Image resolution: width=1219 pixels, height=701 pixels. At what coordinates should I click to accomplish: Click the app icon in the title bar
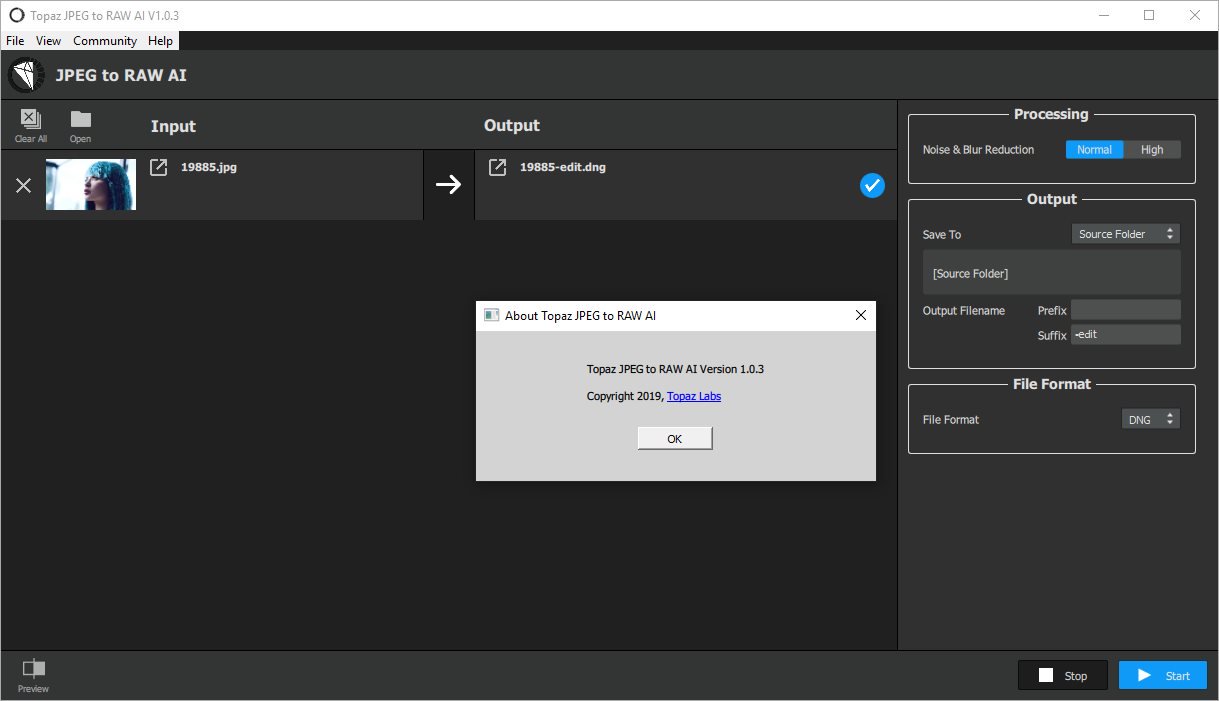tap(16, 16)
